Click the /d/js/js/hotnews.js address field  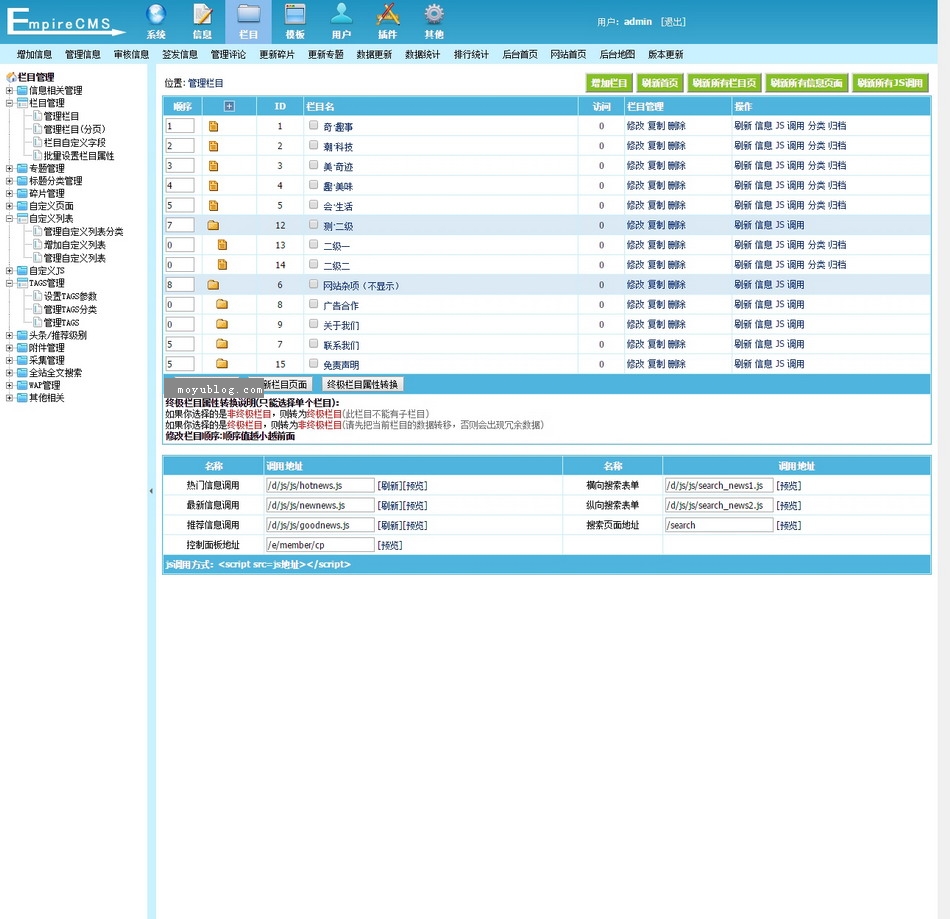point(320,485)
